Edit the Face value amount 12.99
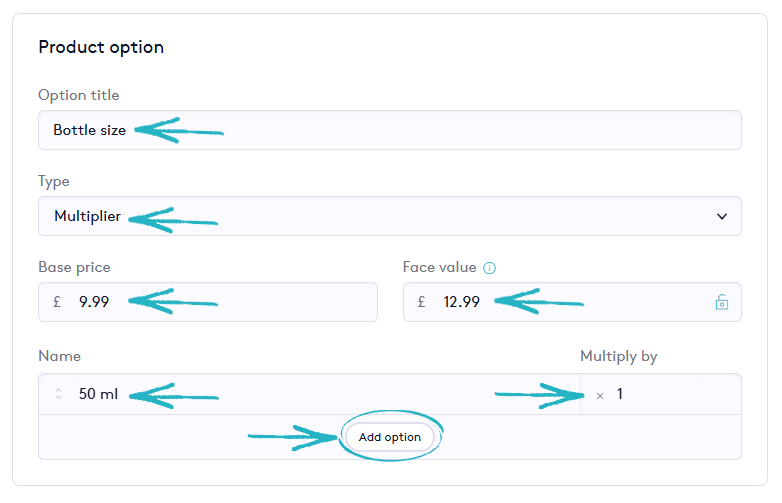This screenshot has height=503, width=782. tap(462, 302)
